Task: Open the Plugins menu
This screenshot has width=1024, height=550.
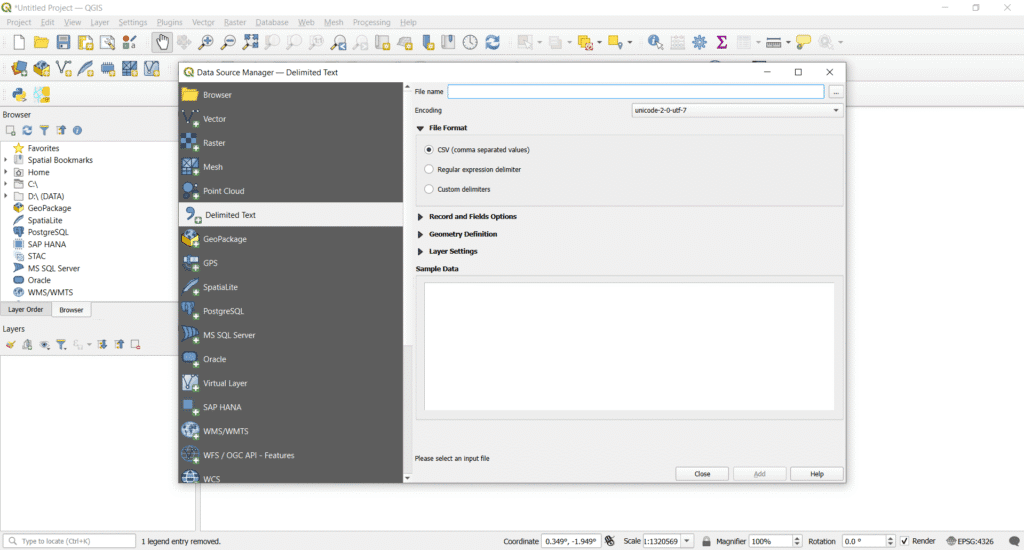Action: pyautogui.click(x=169, y=22)
